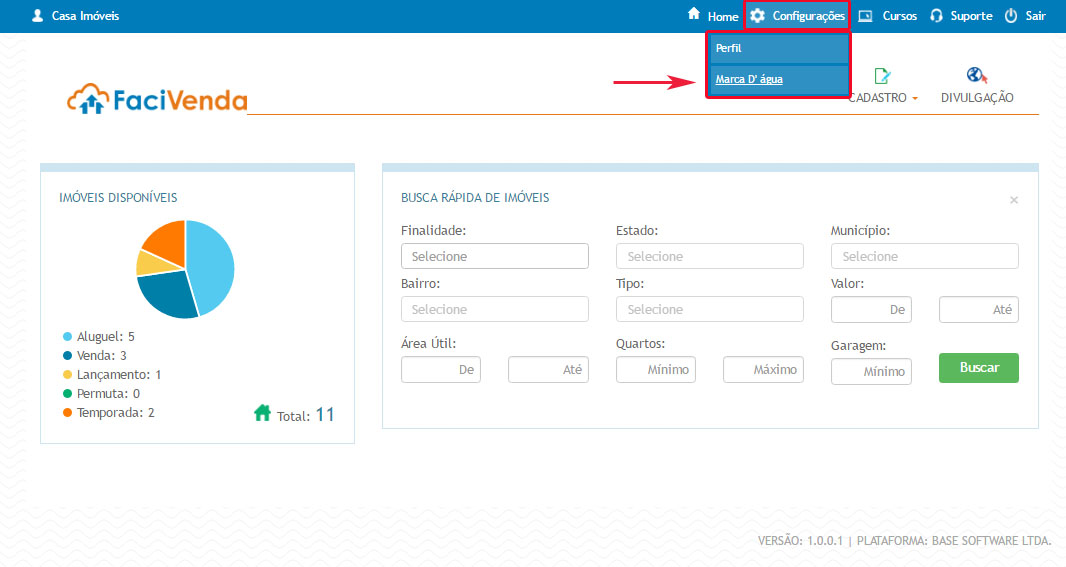
Task: Click the Cadastro edit icon
Action: coord(882,76)
